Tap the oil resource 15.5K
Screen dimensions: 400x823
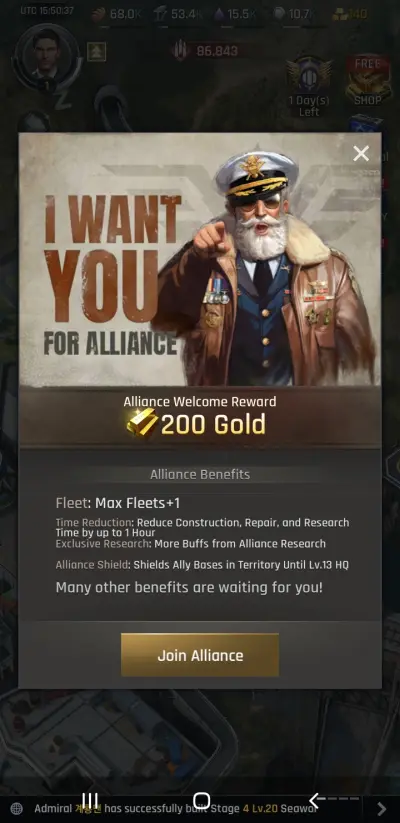pos(235,14)
